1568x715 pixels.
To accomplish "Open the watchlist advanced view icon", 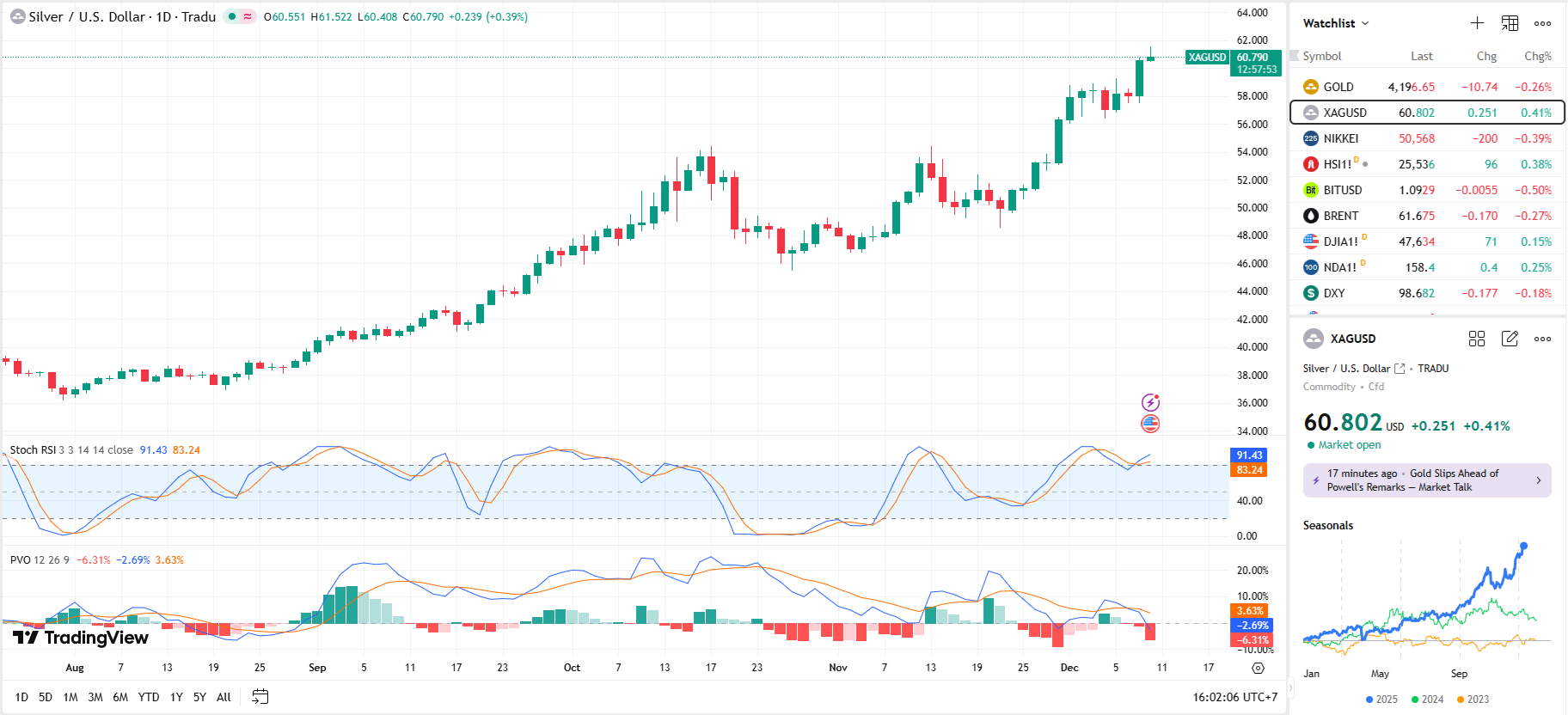I will 1510,23.
